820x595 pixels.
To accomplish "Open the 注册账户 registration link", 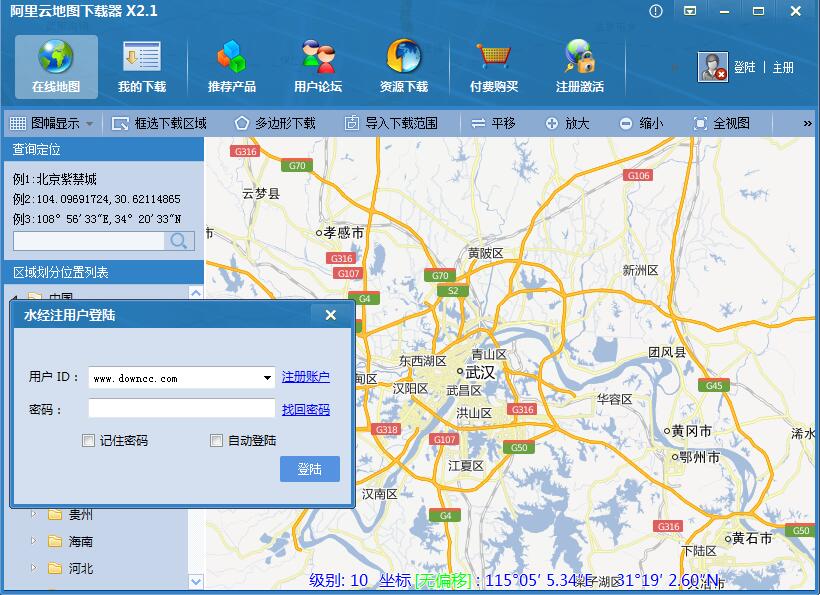I will [307, 377].
